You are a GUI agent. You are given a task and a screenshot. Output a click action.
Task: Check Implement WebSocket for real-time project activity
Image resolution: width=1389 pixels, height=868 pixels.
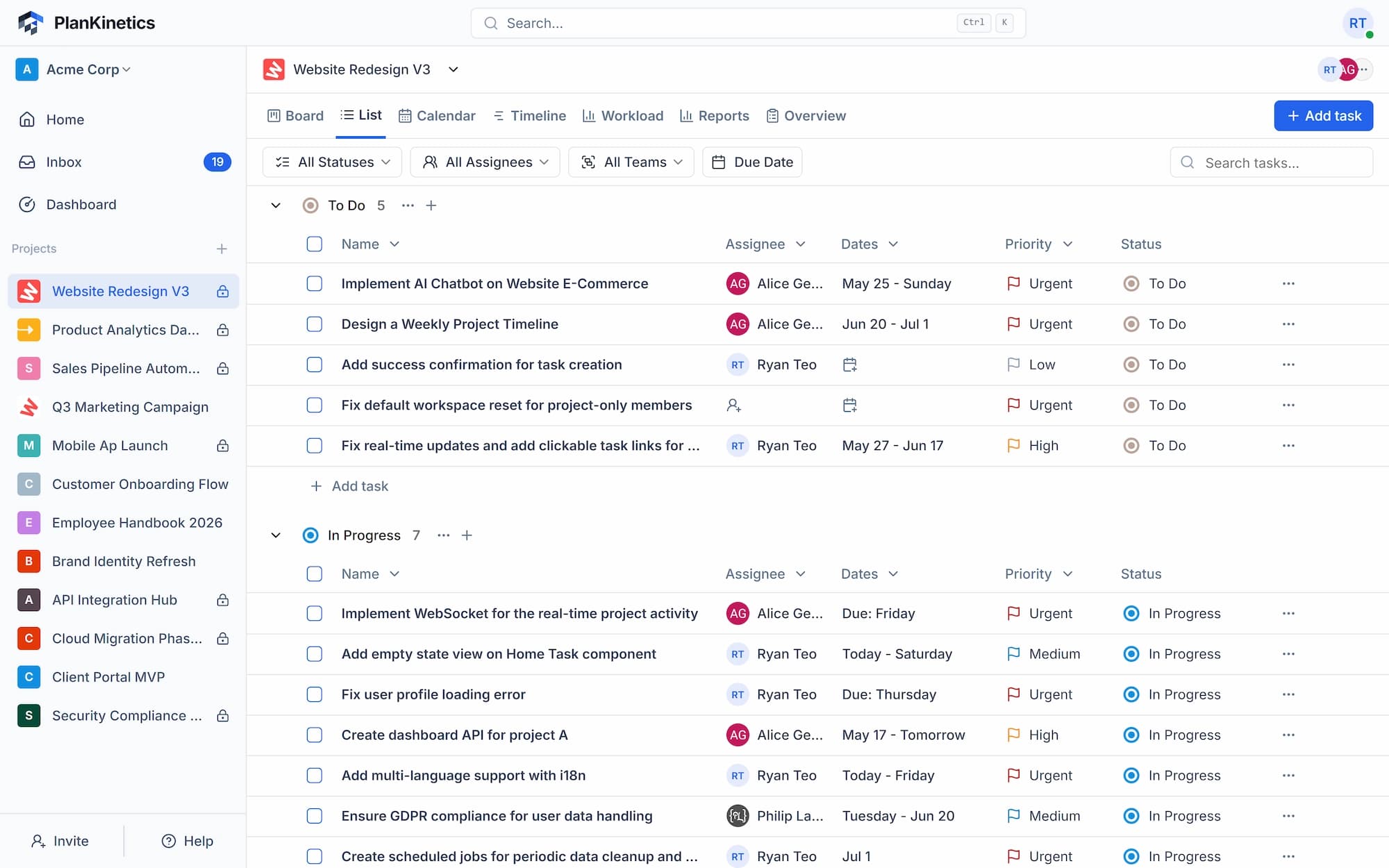tap(315, 613)
